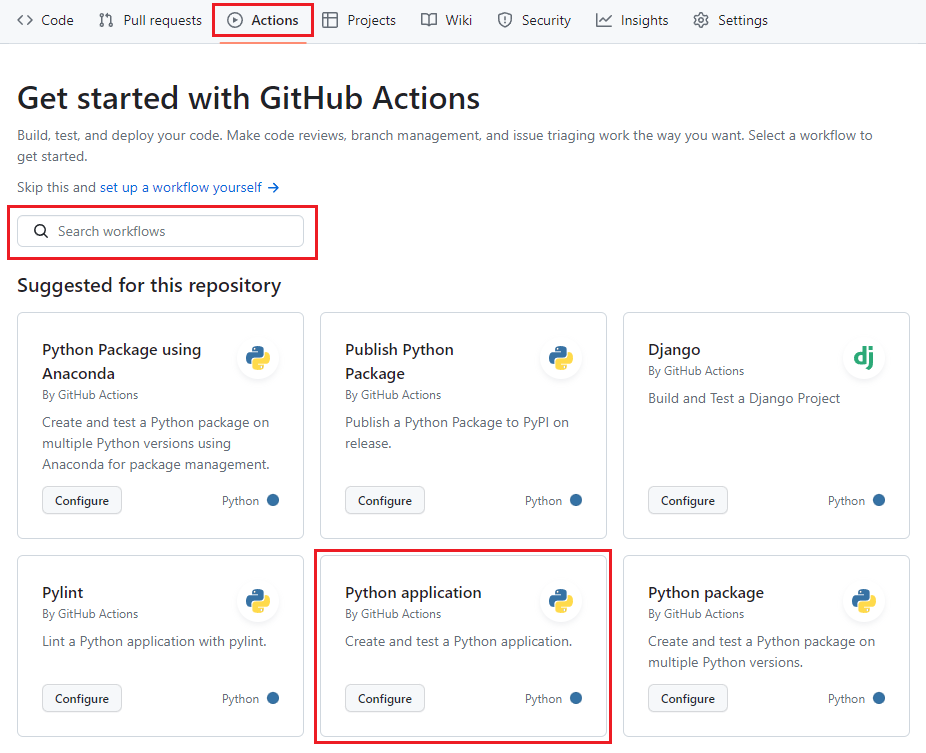
Task: Open the repository Settings tab
Action: 731,20
